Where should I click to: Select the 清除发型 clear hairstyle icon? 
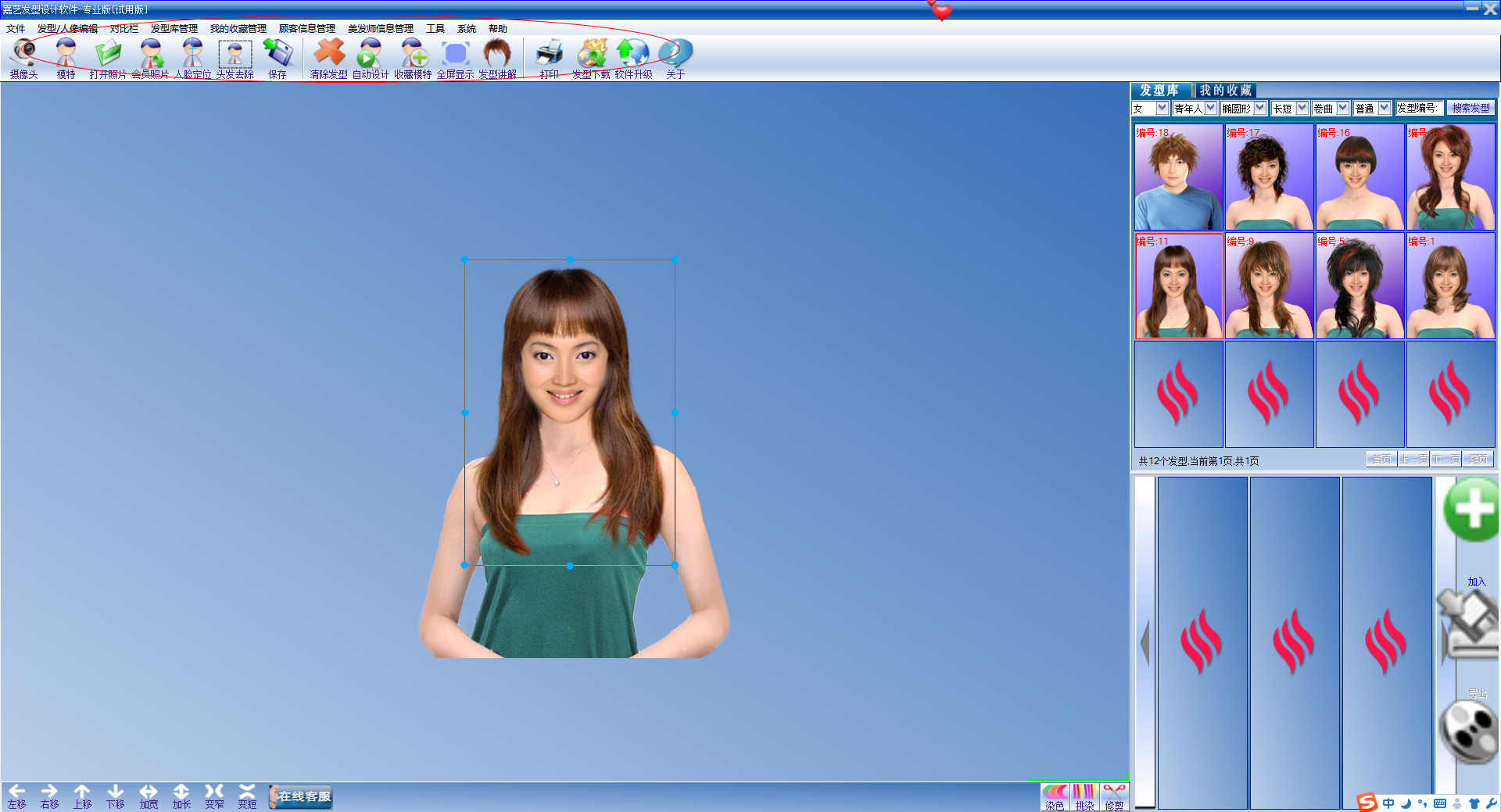(x=329, y=59)
